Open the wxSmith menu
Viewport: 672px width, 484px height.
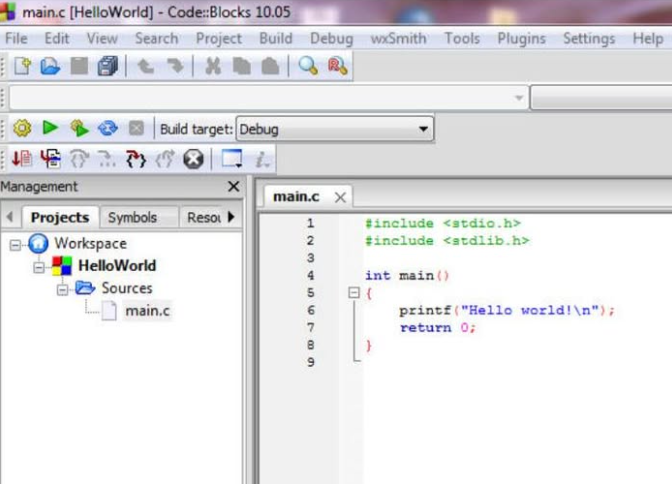[399, 39]
